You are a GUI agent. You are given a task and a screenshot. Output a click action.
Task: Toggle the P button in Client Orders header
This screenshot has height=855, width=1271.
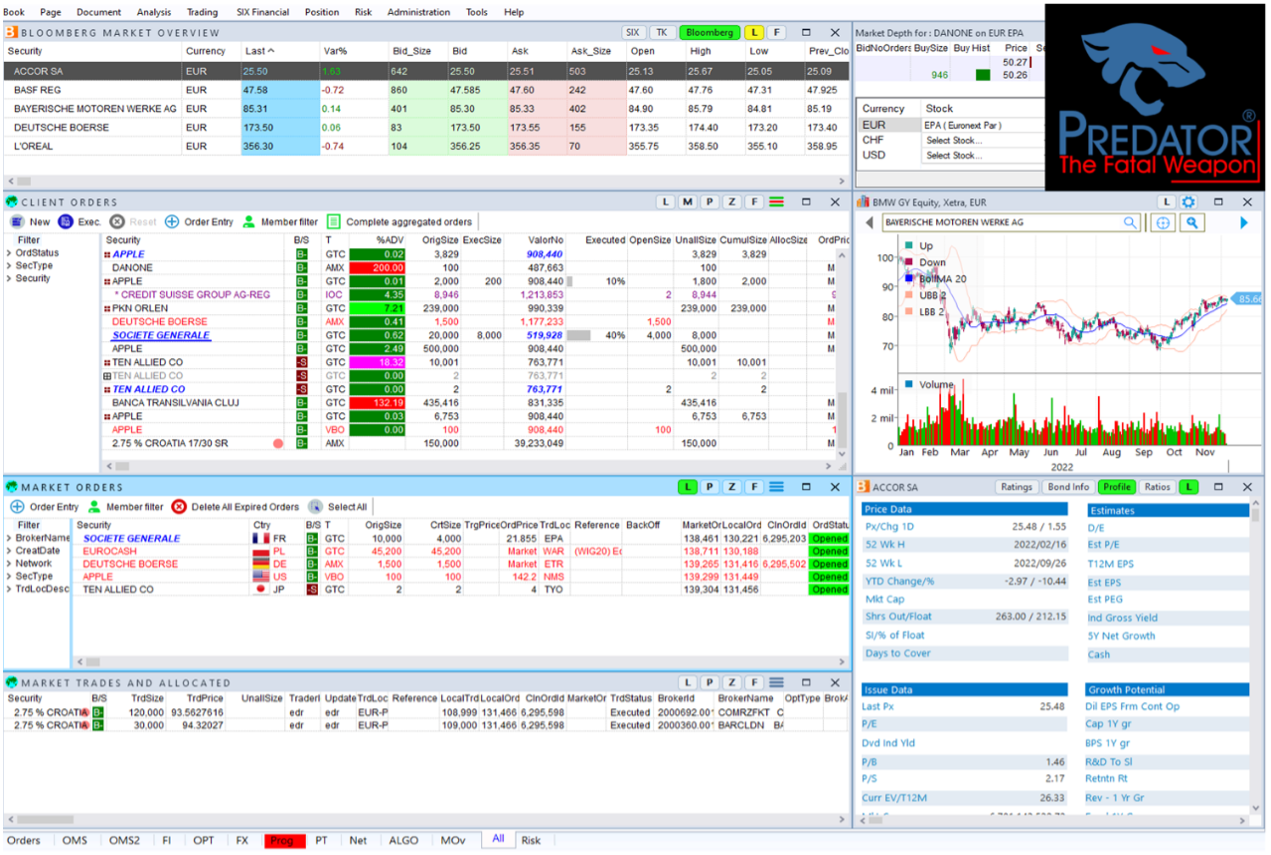709,202
